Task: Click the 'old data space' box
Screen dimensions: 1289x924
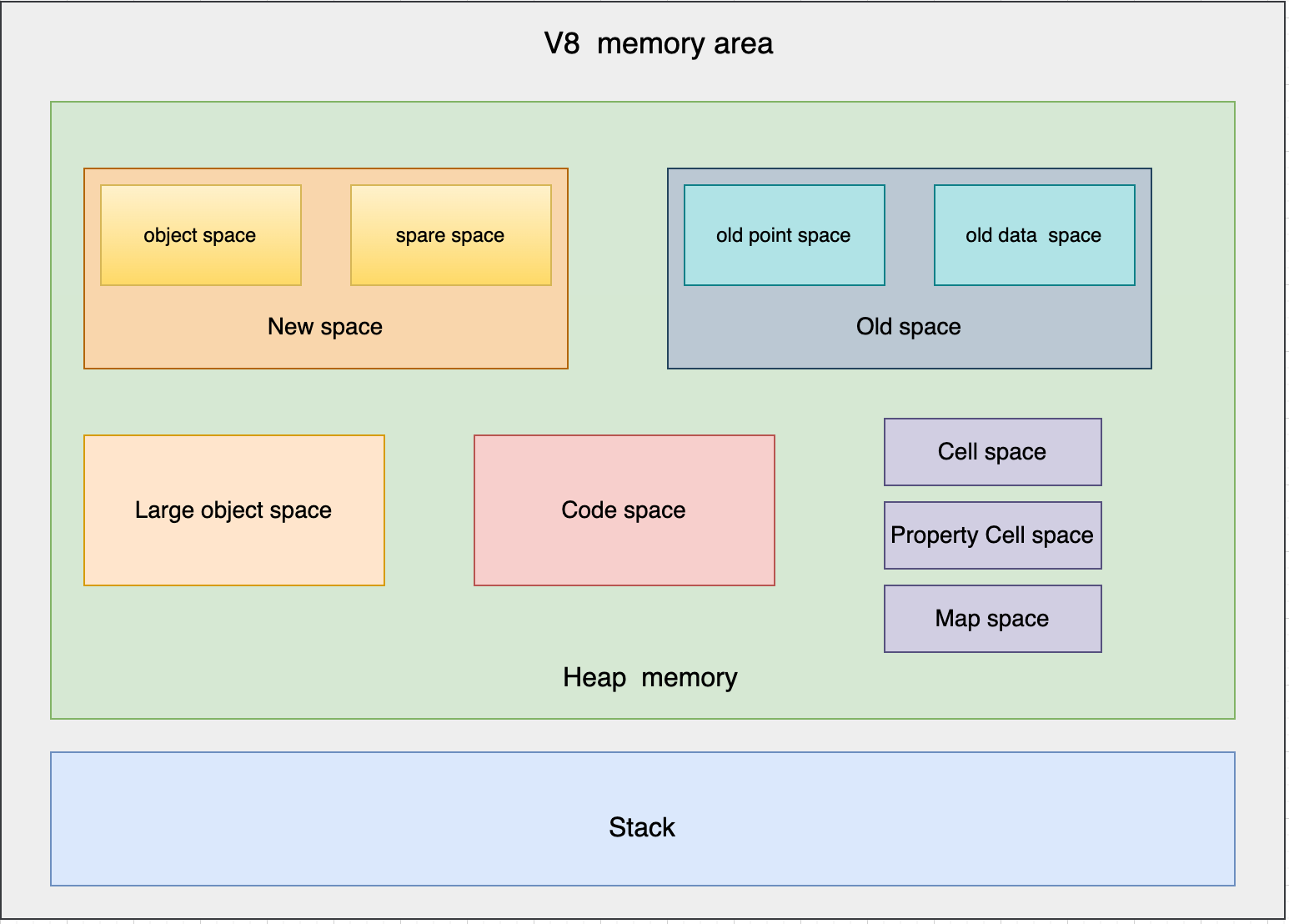Action: pos(1035,235)
